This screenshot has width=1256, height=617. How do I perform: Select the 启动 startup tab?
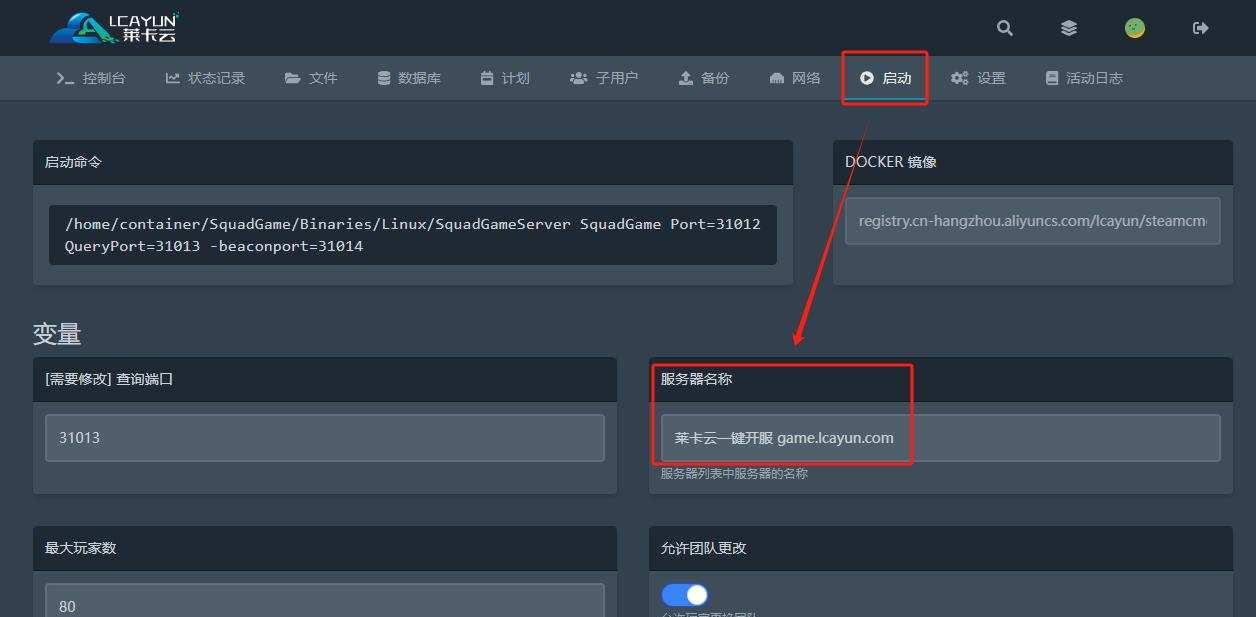pos(886,78)
